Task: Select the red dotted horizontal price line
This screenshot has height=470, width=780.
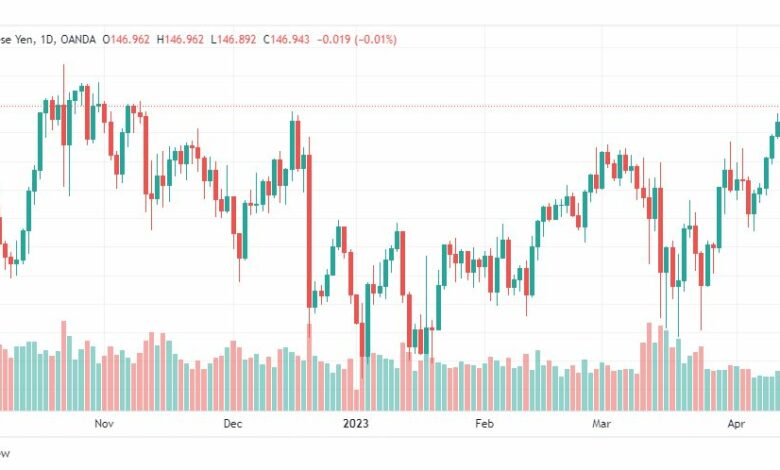Action: click(x=390, y=106)
